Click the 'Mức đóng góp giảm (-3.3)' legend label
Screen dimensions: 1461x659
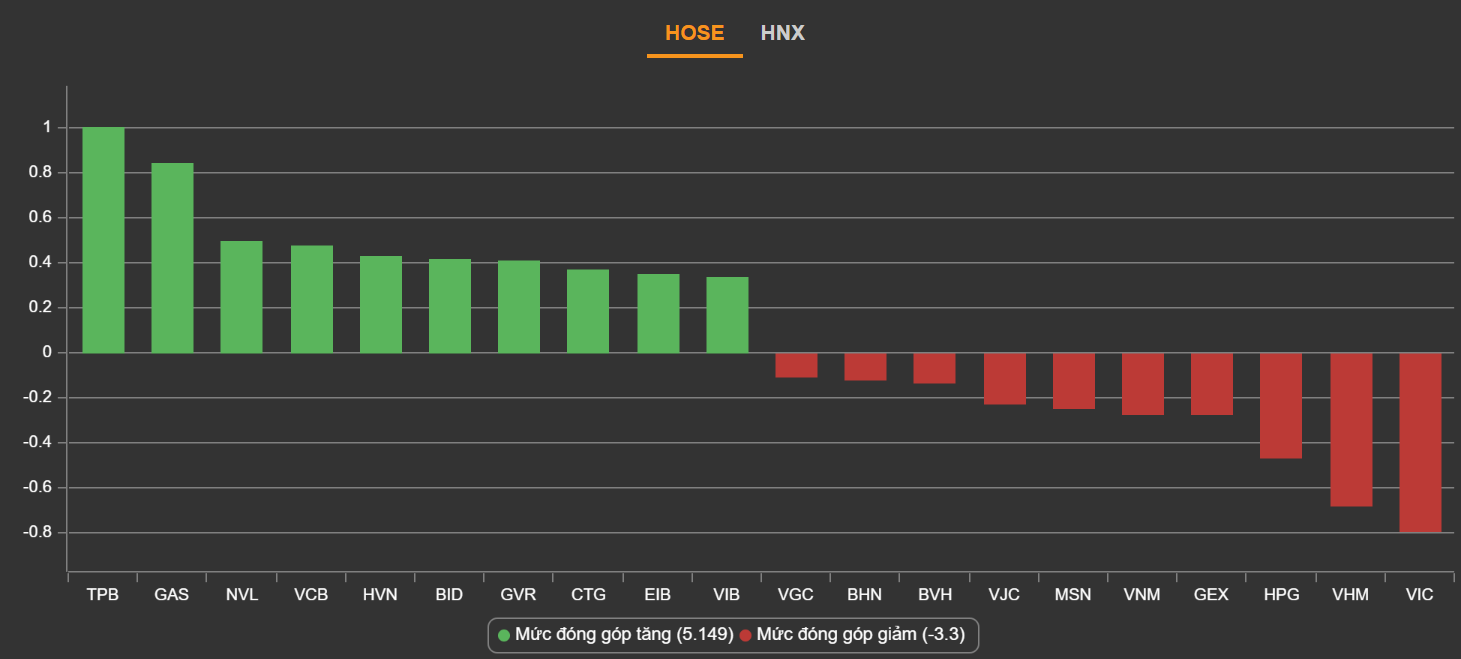point(860,635)
